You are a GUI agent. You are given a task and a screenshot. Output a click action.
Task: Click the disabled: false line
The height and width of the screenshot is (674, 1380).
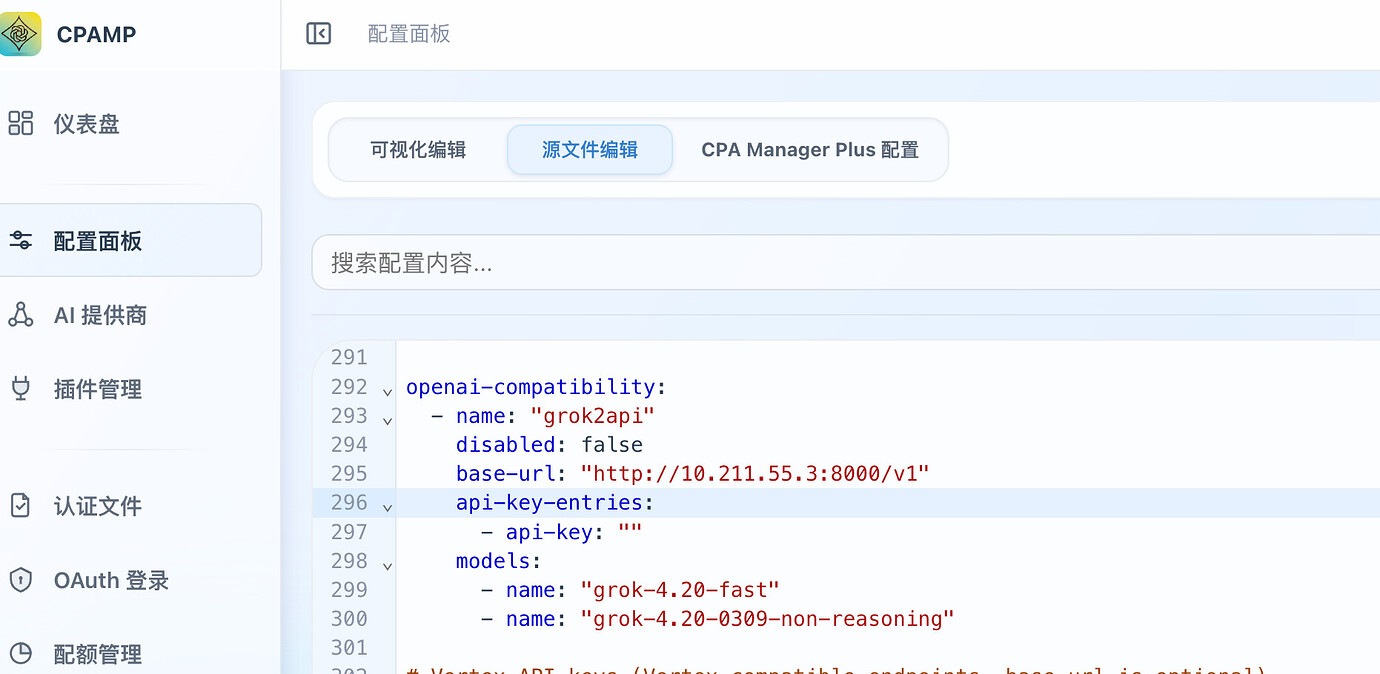(549, 444)
